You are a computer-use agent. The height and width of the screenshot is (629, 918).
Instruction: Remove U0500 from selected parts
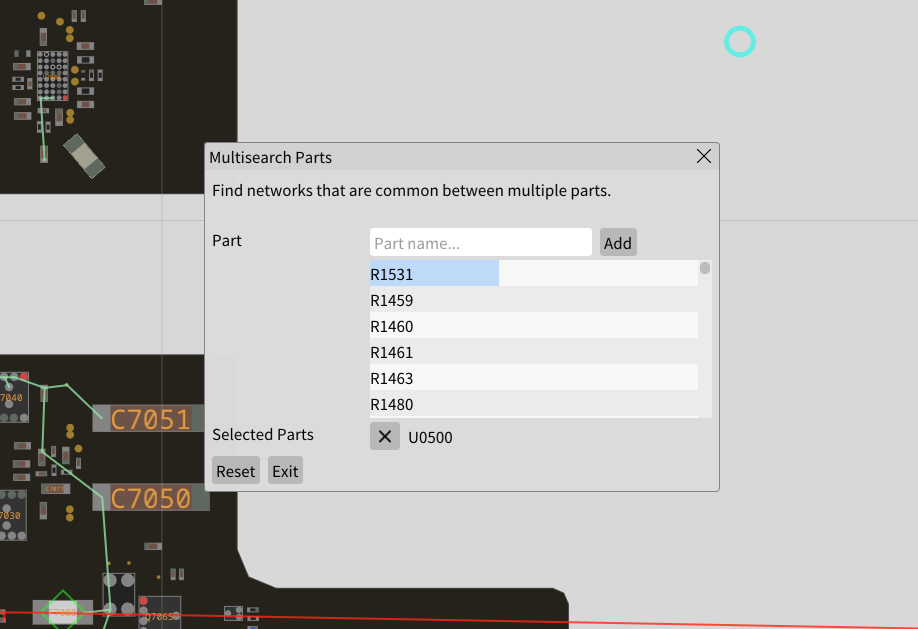[x=385, y=436]
